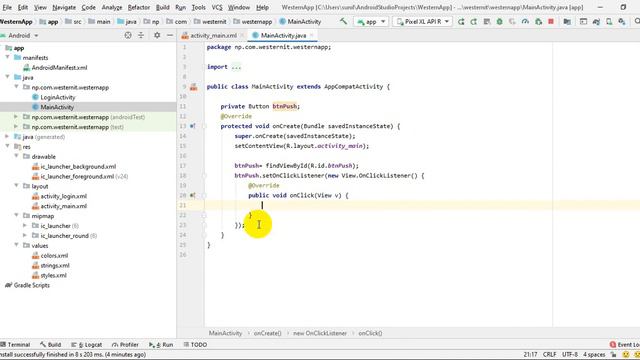Viewport: 640px width, 360px height.
Task: Click the onCreate() breadcrumb below editor
Action: click(x=267, y=333)
